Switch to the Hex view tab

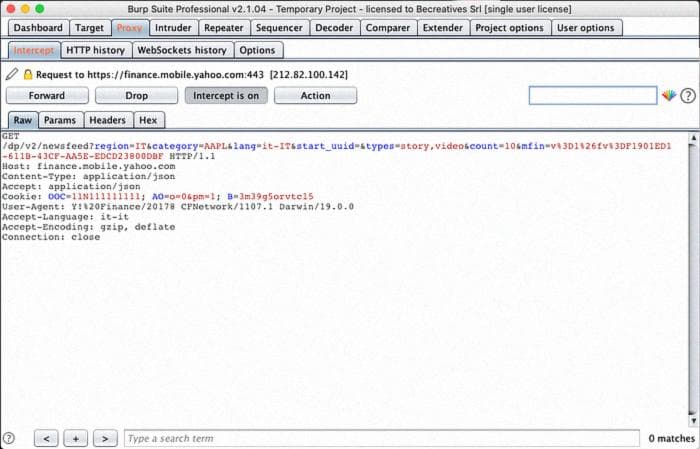[x=148, y=120]
